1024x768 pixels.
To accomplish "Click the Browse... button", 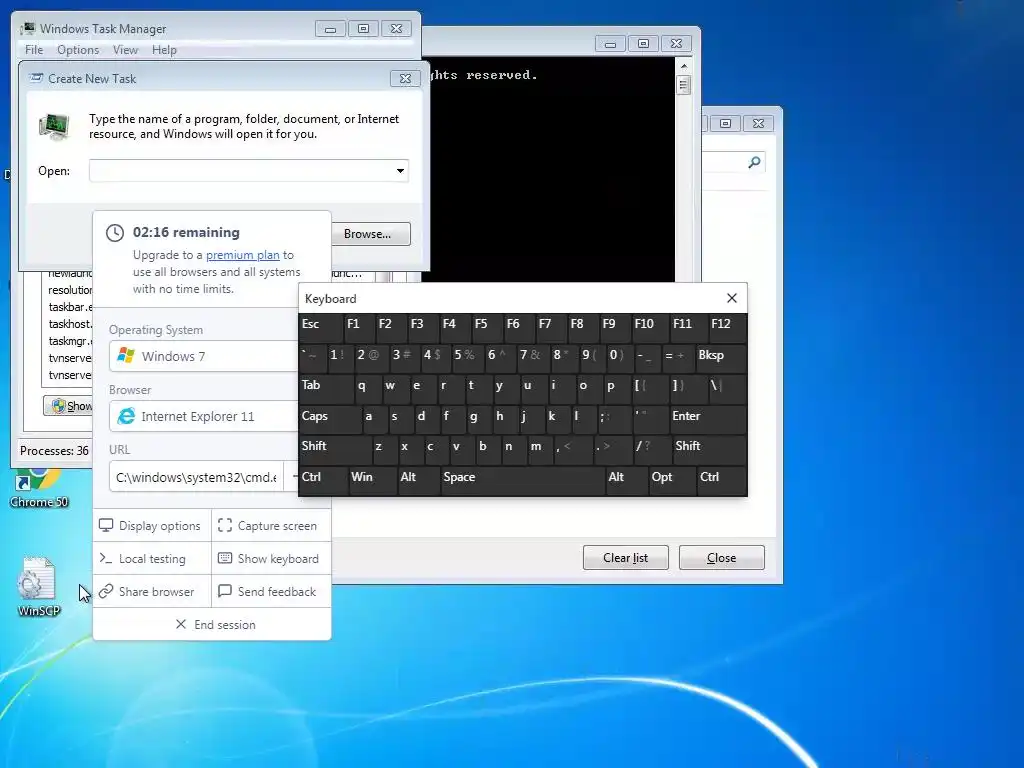I will (371, 234).
